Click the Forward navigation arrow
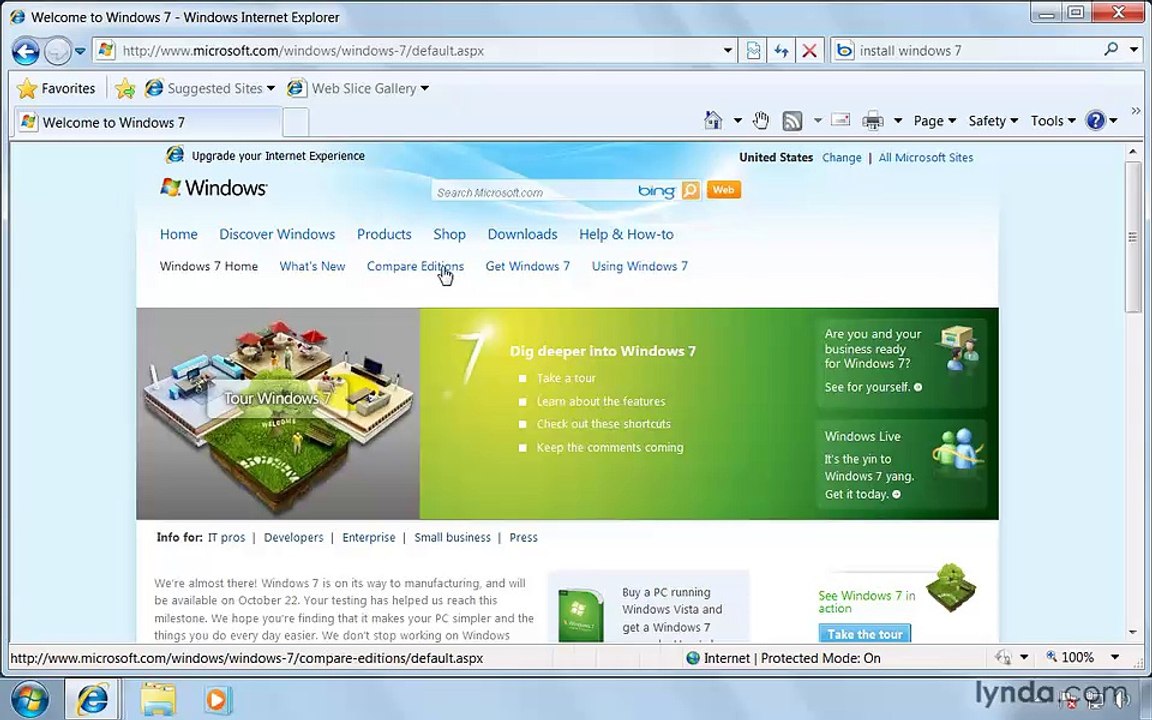The width and height of the screenshot is (1152, 720). pos(57,51)
